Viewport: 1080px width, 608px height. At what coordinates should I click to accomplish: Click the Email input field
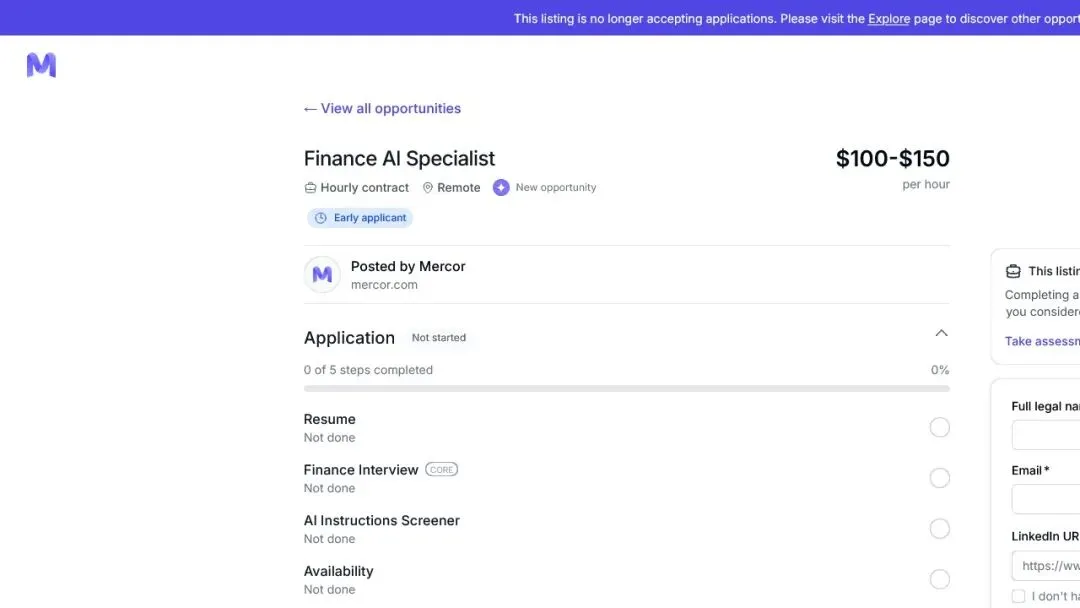[1046, 499]
